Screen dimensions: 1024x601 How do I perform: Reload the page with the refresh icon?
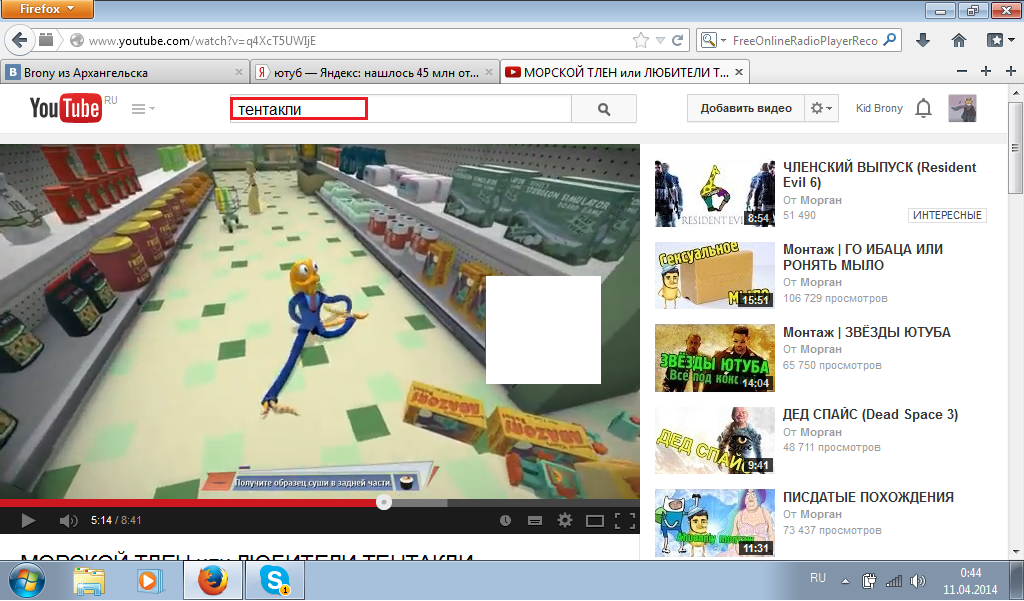point(678,41)
